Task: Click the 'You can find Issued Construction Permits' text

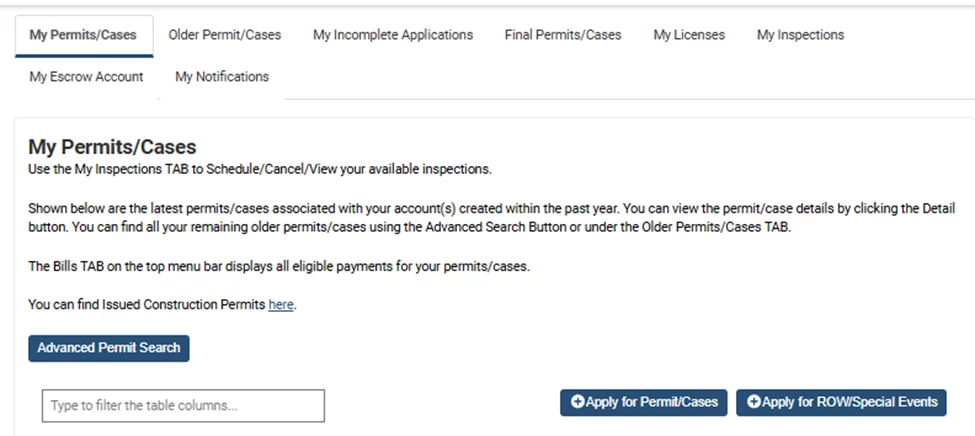Action: 146,305
